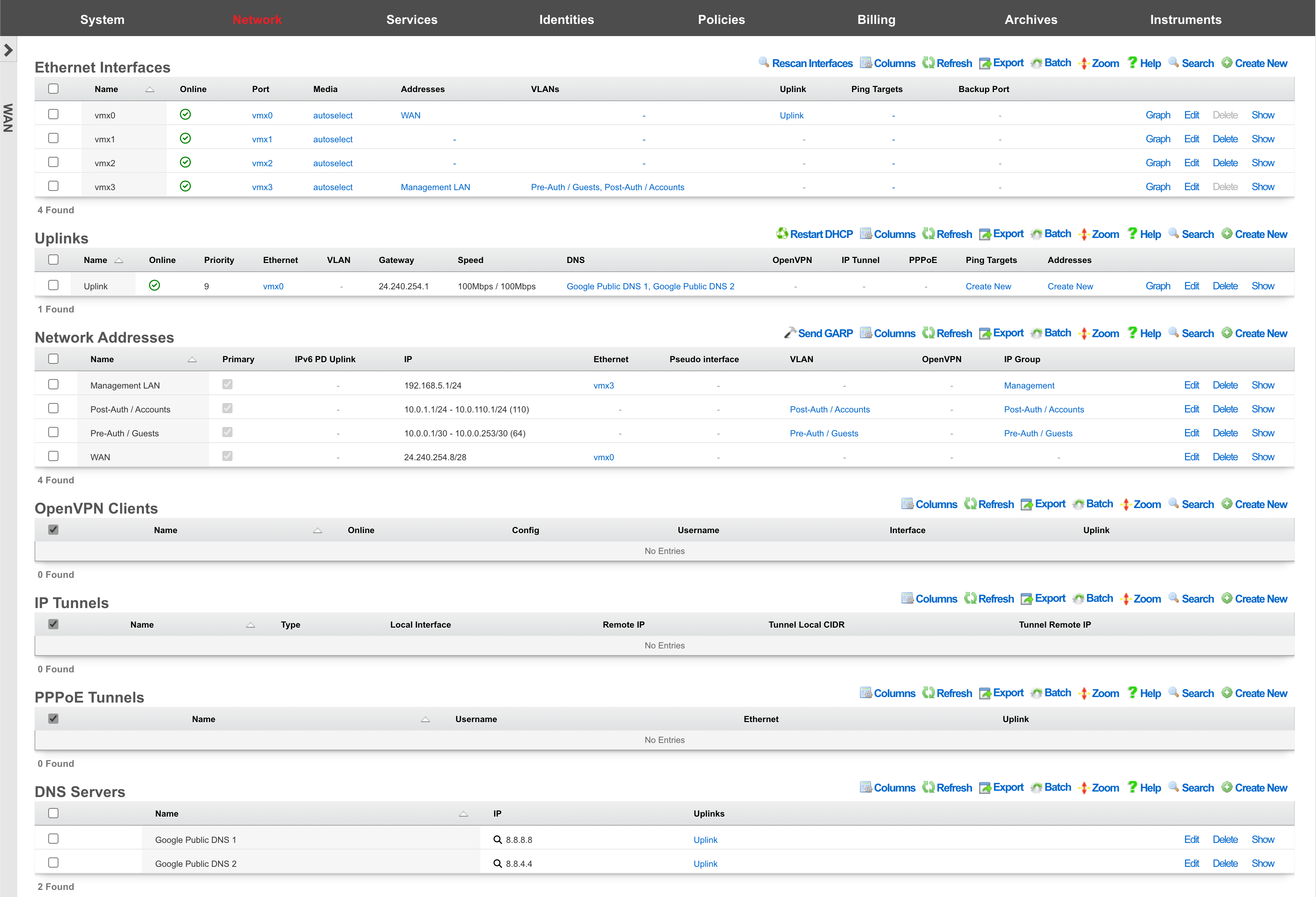The image size is (1316, 897).
Task: Refresh the Ethernet Interfaces table
Action: point(947,63)
